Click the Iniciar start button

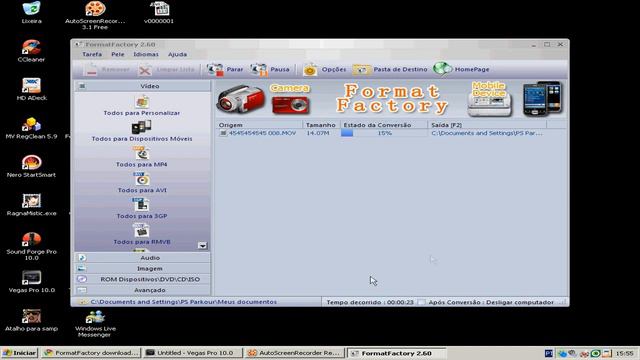[x=19, y=353]
